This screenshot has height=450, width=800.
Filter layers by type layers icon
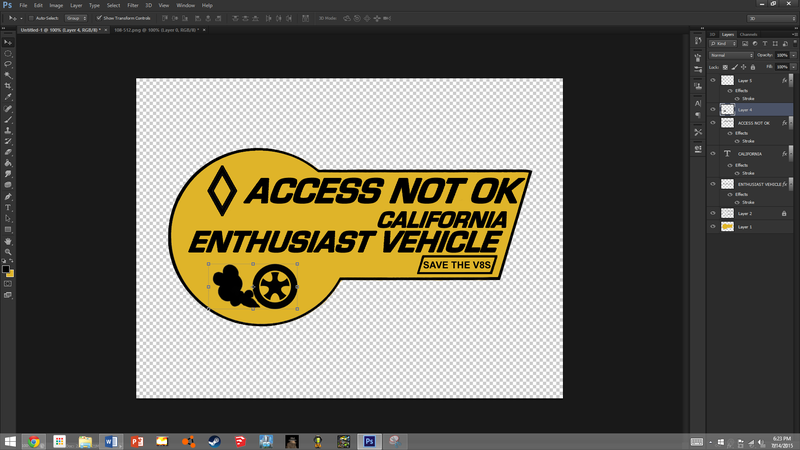point(765,44)
